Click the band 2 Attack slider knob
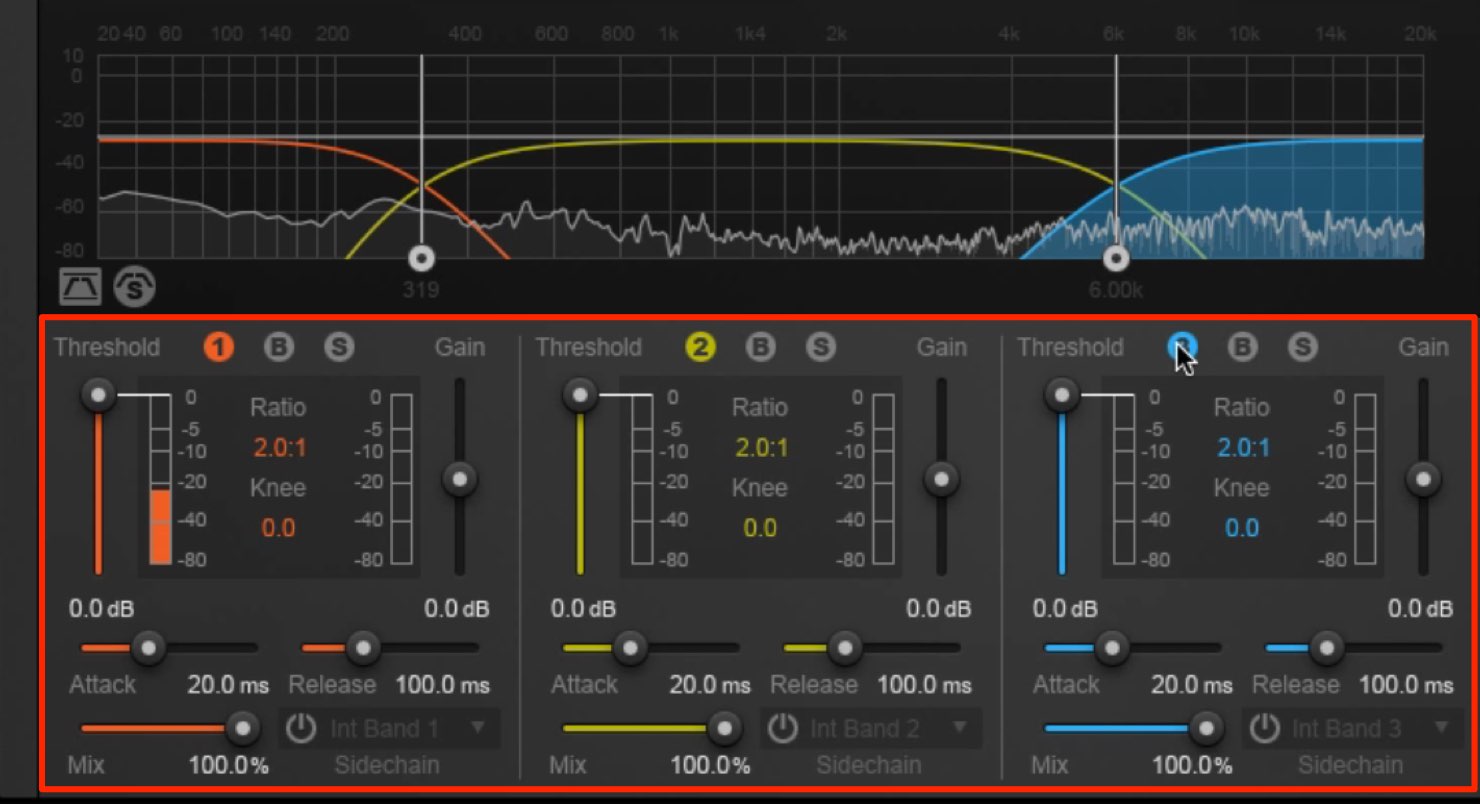Viewport: 1480px width, 804px height. click(630, 648)
